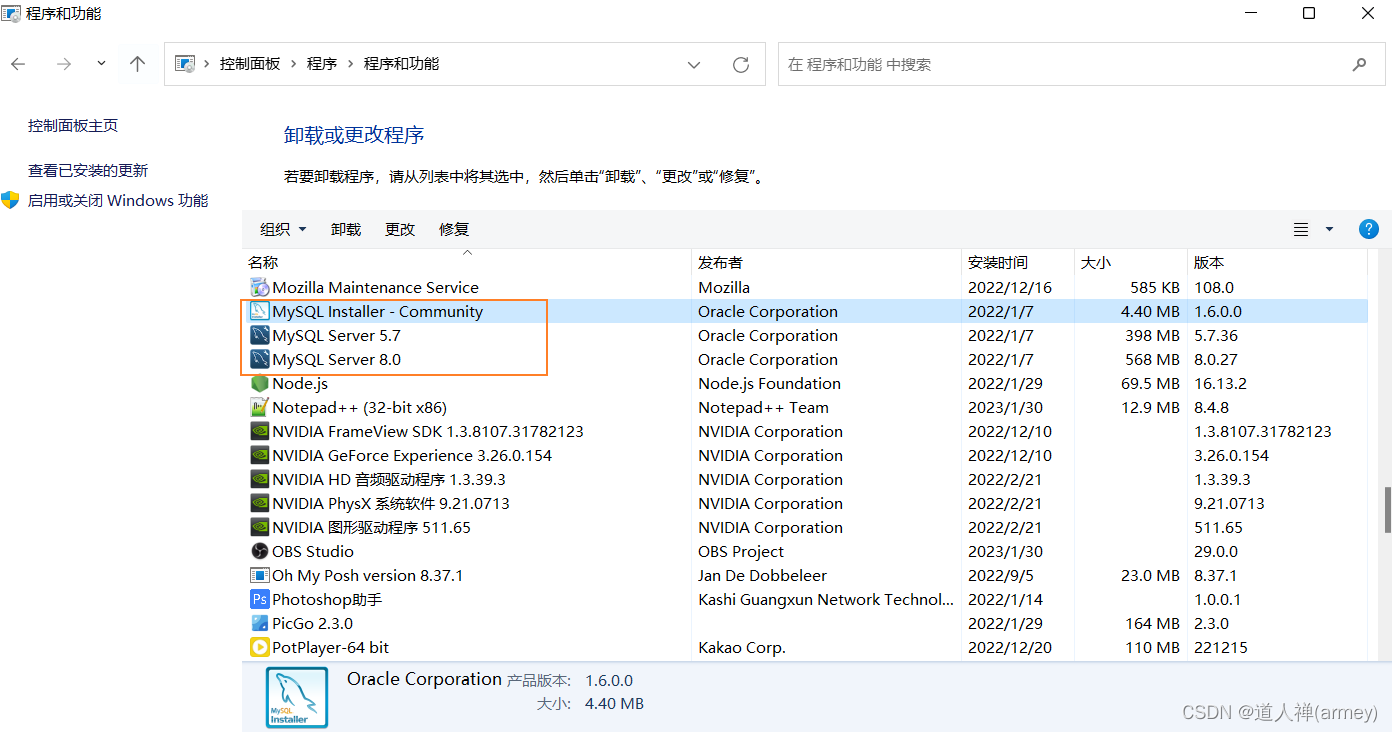
Task: Click the 568 MB size cell
Action: click(x=1152, y=360)
